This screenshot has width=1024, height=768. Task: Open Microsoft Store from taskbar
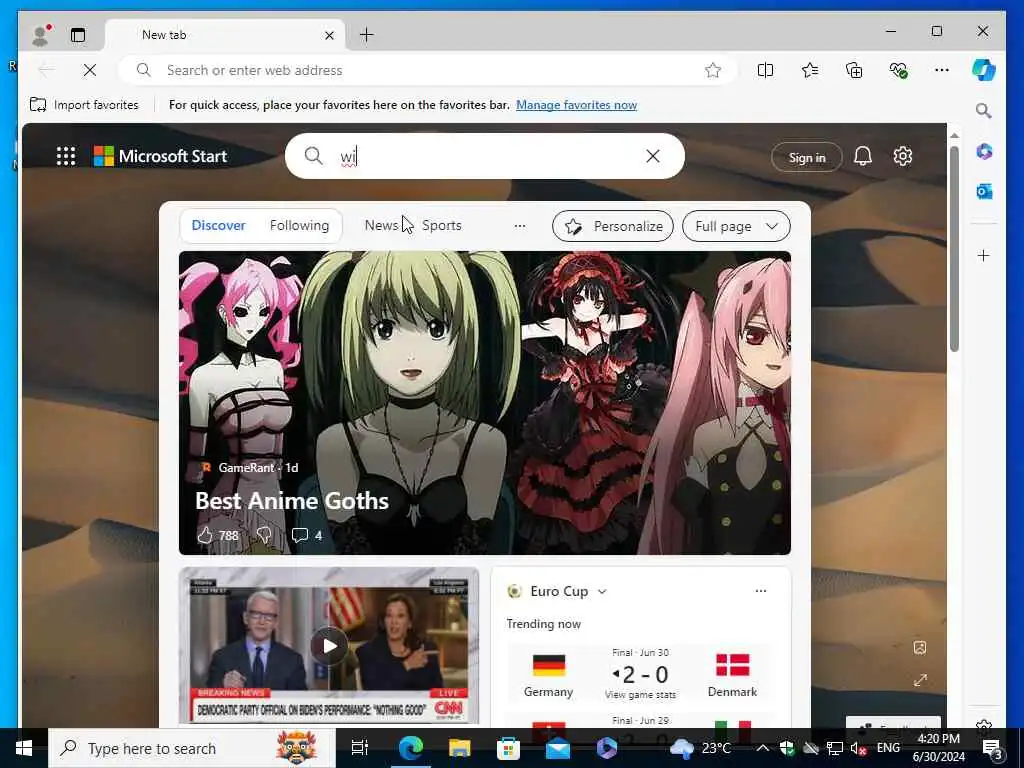508,748
